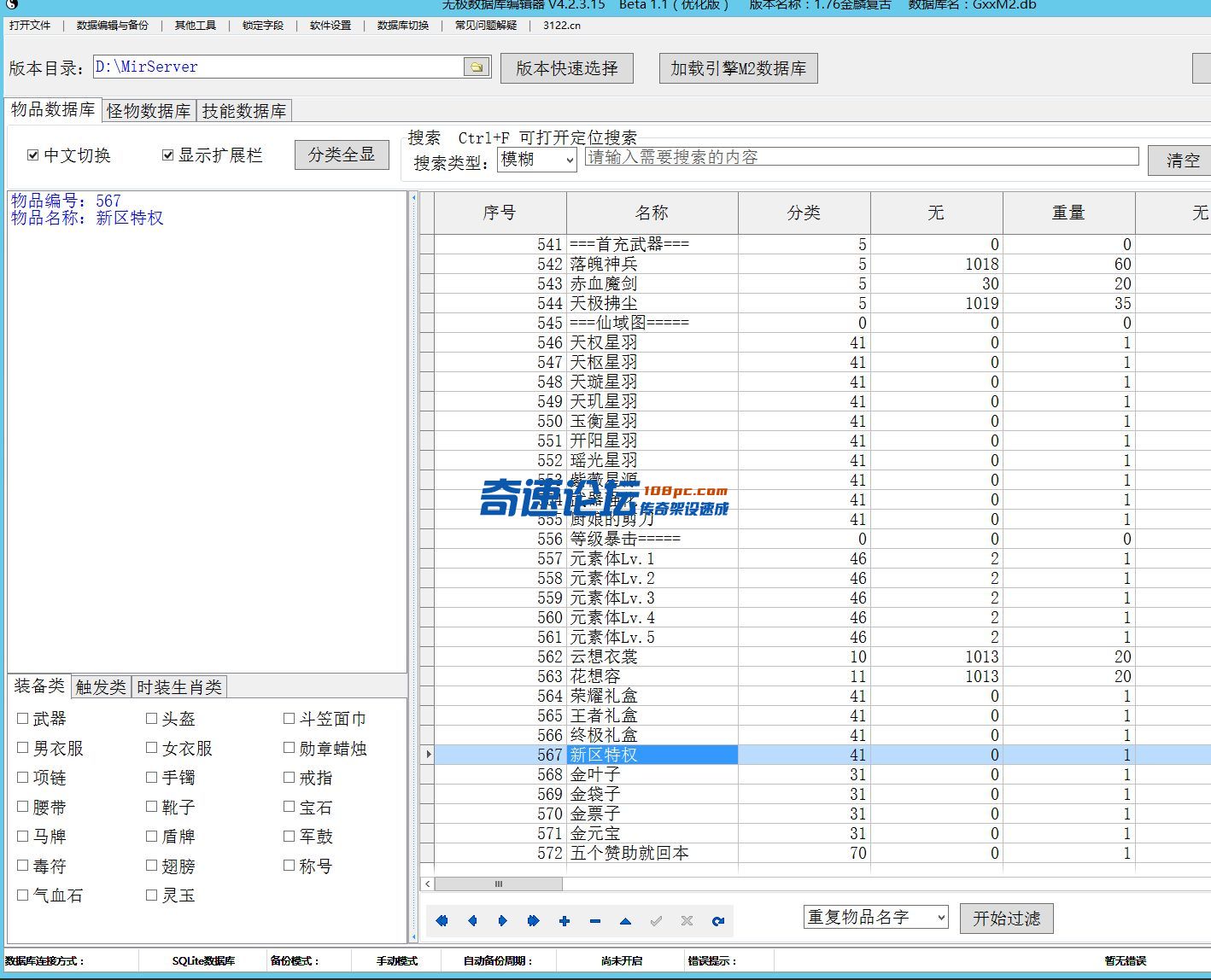Click the 重量 column header
This screenshot has height=980, width=1211.
pyautogui.click(x=1068, y=213)
